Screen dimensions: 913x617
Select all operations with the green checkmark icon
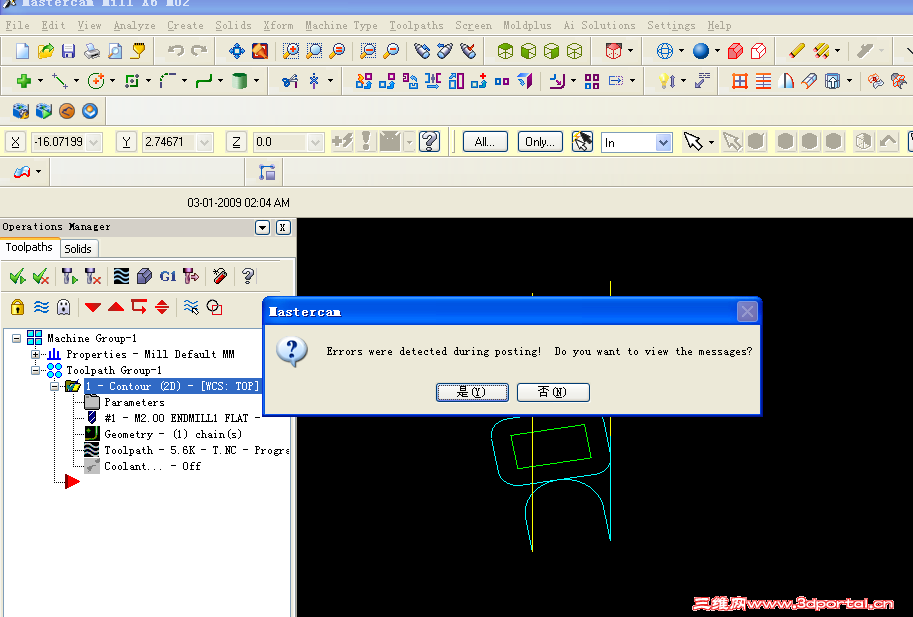pyautogui.click(x=18, y=275)
